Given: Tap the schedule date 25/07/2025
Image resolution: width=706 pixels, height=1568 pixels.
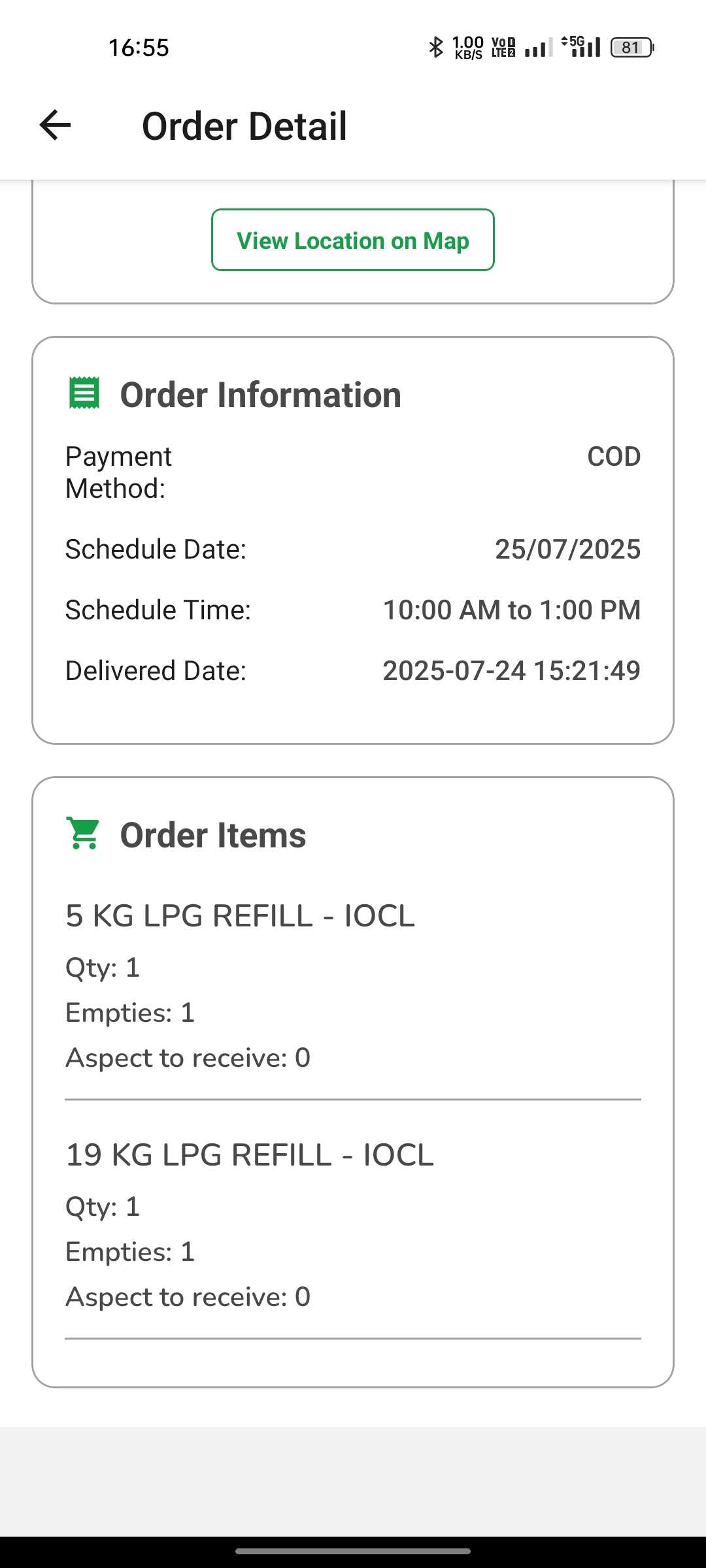Looking at the screenshot, I should 567,549.
